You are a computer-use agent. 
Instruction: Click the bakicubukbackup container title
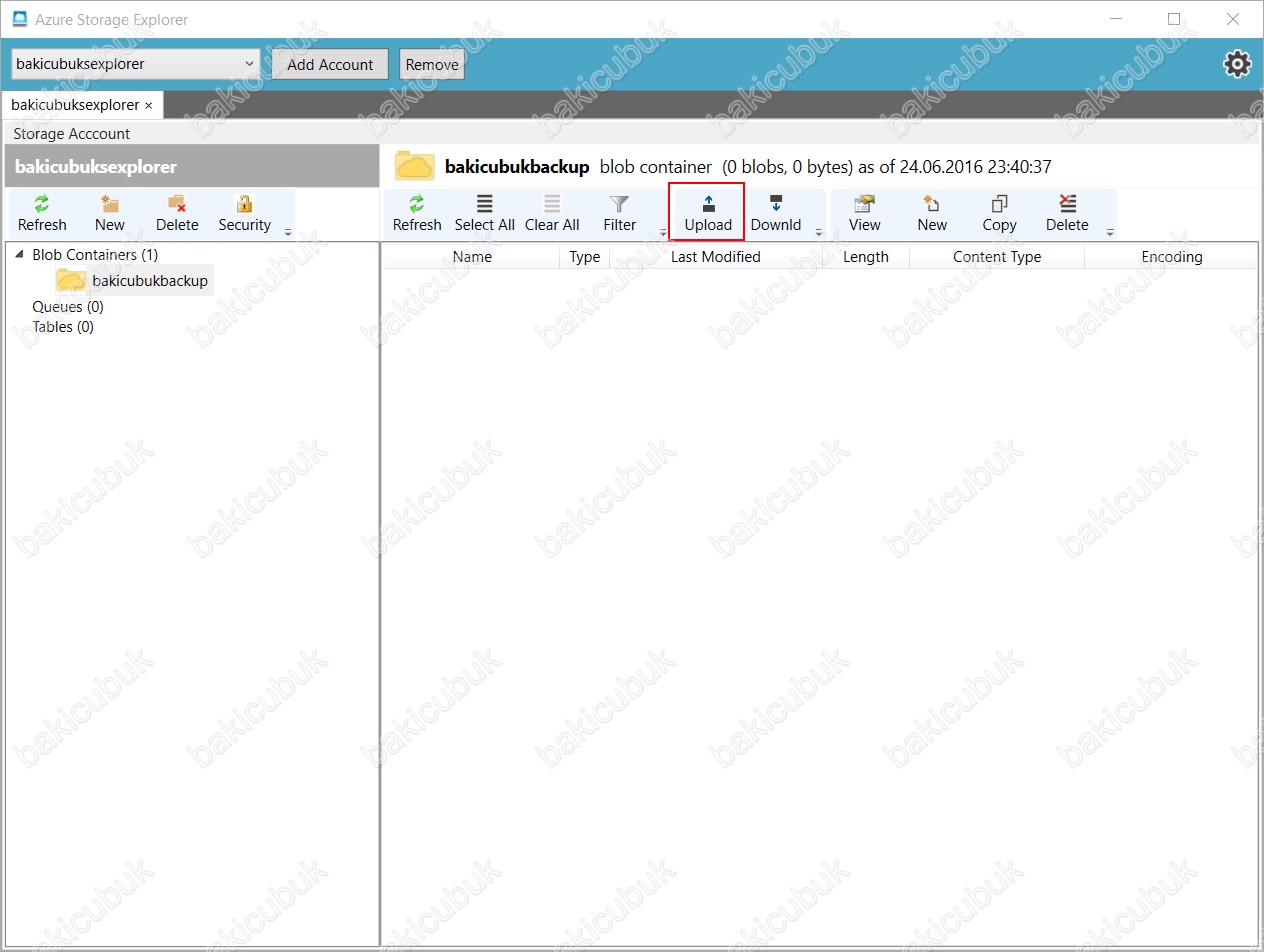point(517,167)
